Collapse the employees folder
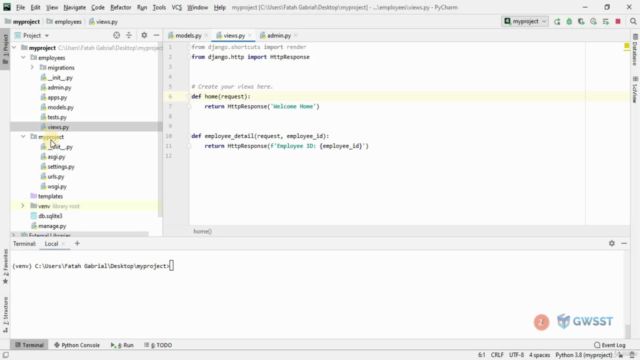 23,58
